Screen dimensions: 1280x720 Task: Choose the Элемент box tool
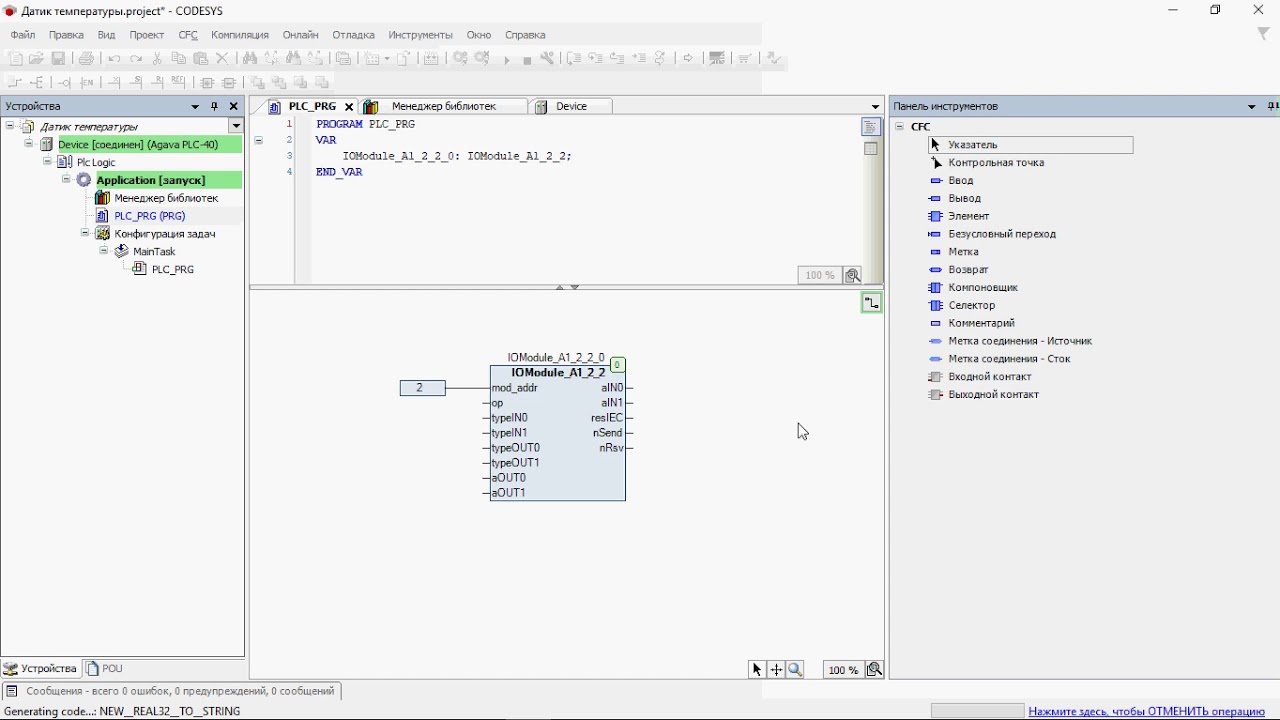pos(959,216)
